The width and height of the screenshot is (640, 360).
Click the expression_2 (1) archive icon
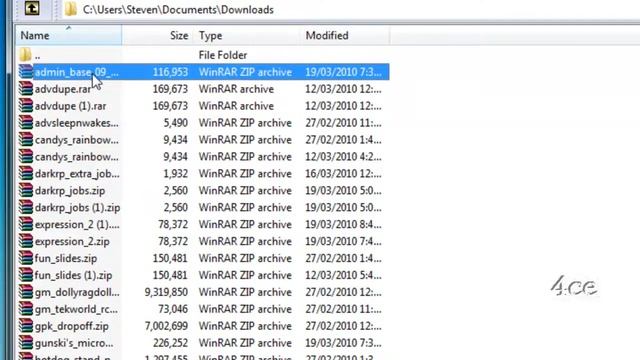[26, 224]
